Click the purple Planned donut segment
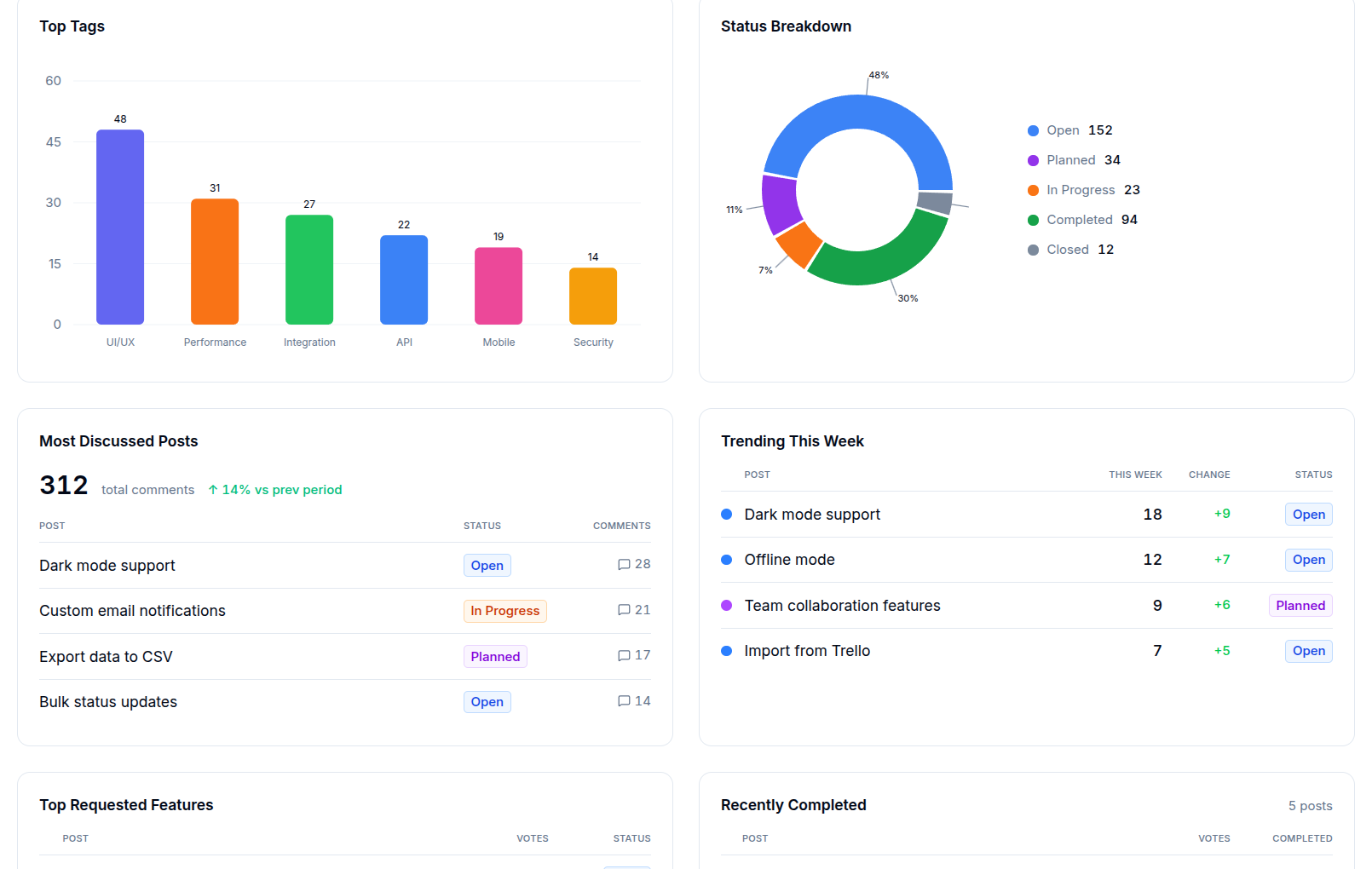1372x869 pixels. [779, 204]
